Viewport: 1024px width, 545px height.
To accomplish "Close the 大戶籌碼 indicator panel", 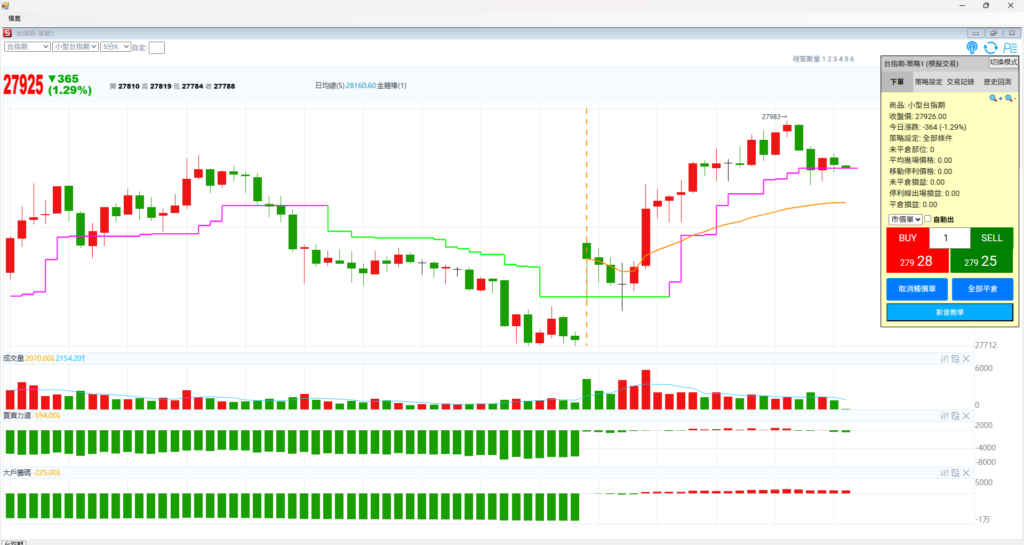I will (x=966, y=472).
